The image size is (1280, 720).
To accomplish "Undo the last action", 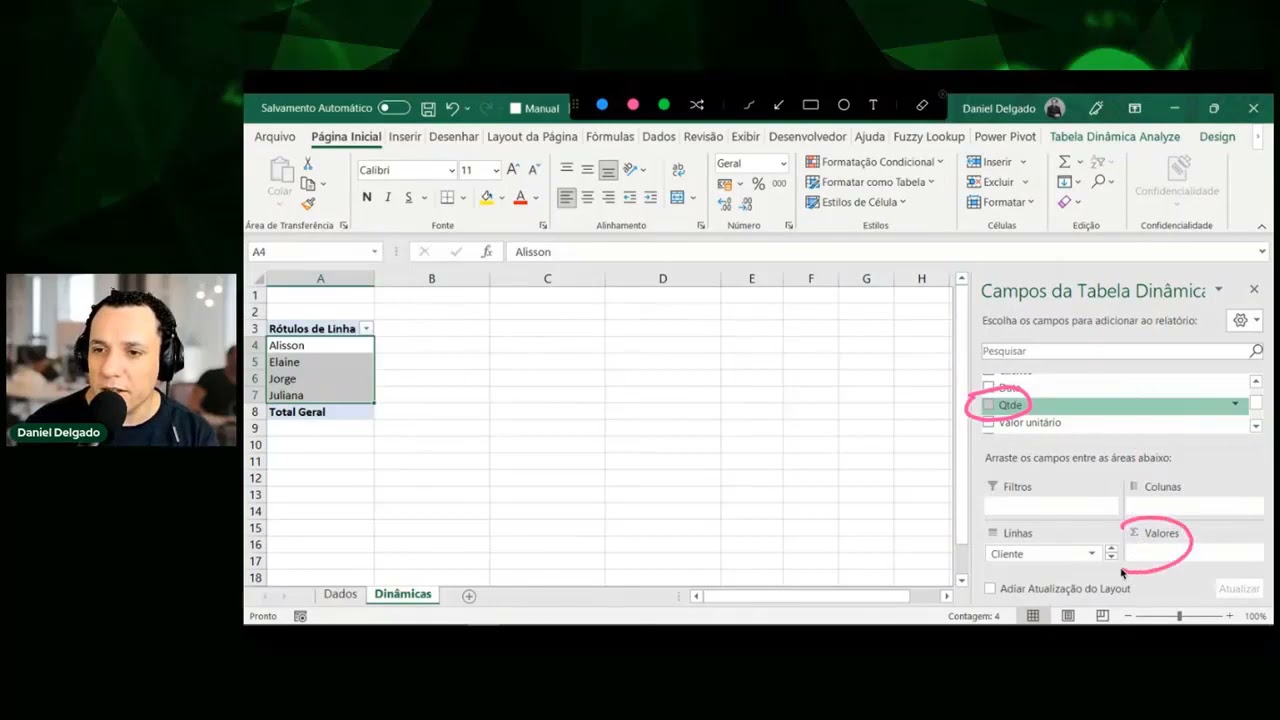I will point(452,108).
